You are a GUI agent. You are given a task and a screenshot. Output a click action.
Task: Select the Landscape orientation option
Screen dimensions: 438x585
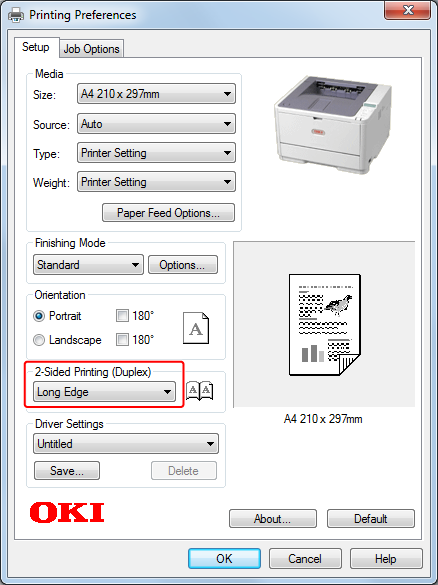coord(39,340)
